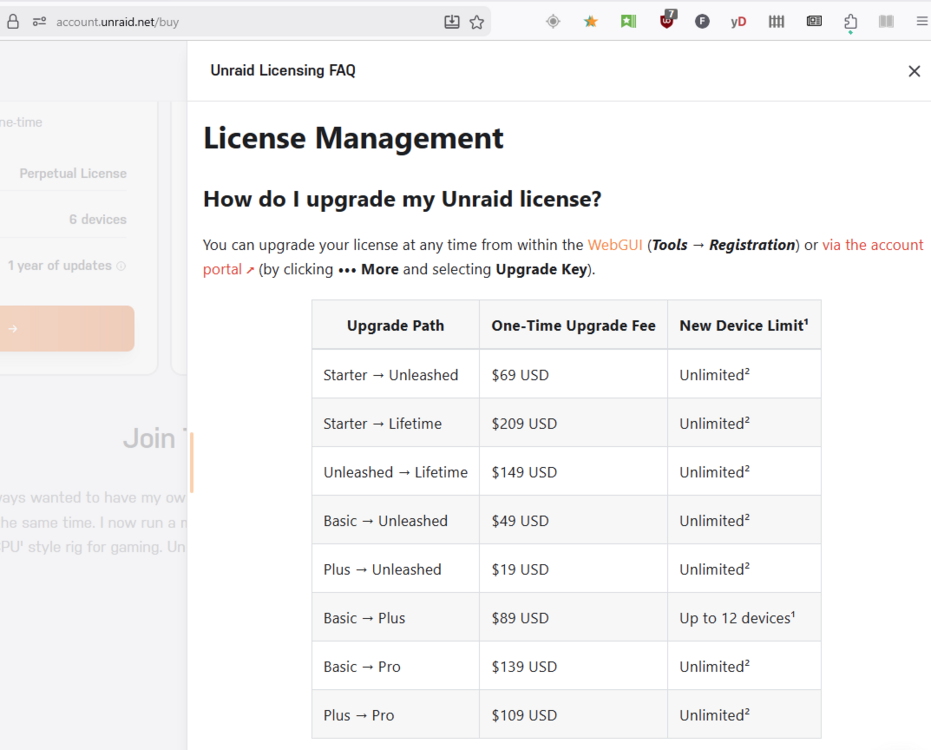Screen dimensions: 931x750
Task: Click the site security lock icon
Action: [13, 22]
